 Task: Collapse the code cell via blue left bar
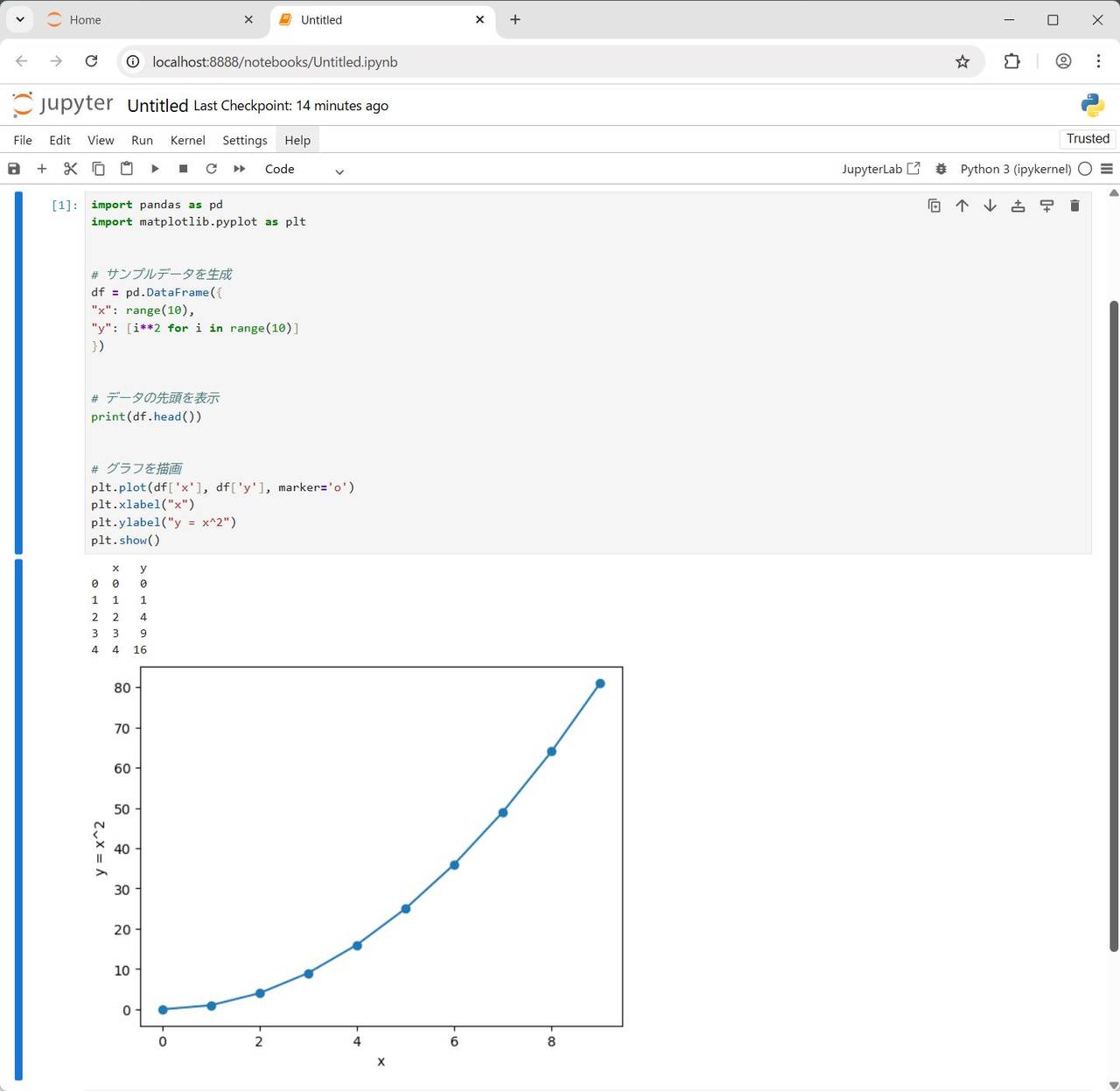(x=18, y=374)
